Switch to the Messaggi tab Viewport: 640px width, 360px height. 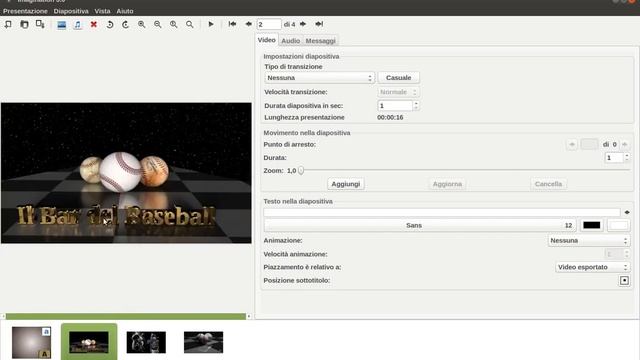click(320, 41)
